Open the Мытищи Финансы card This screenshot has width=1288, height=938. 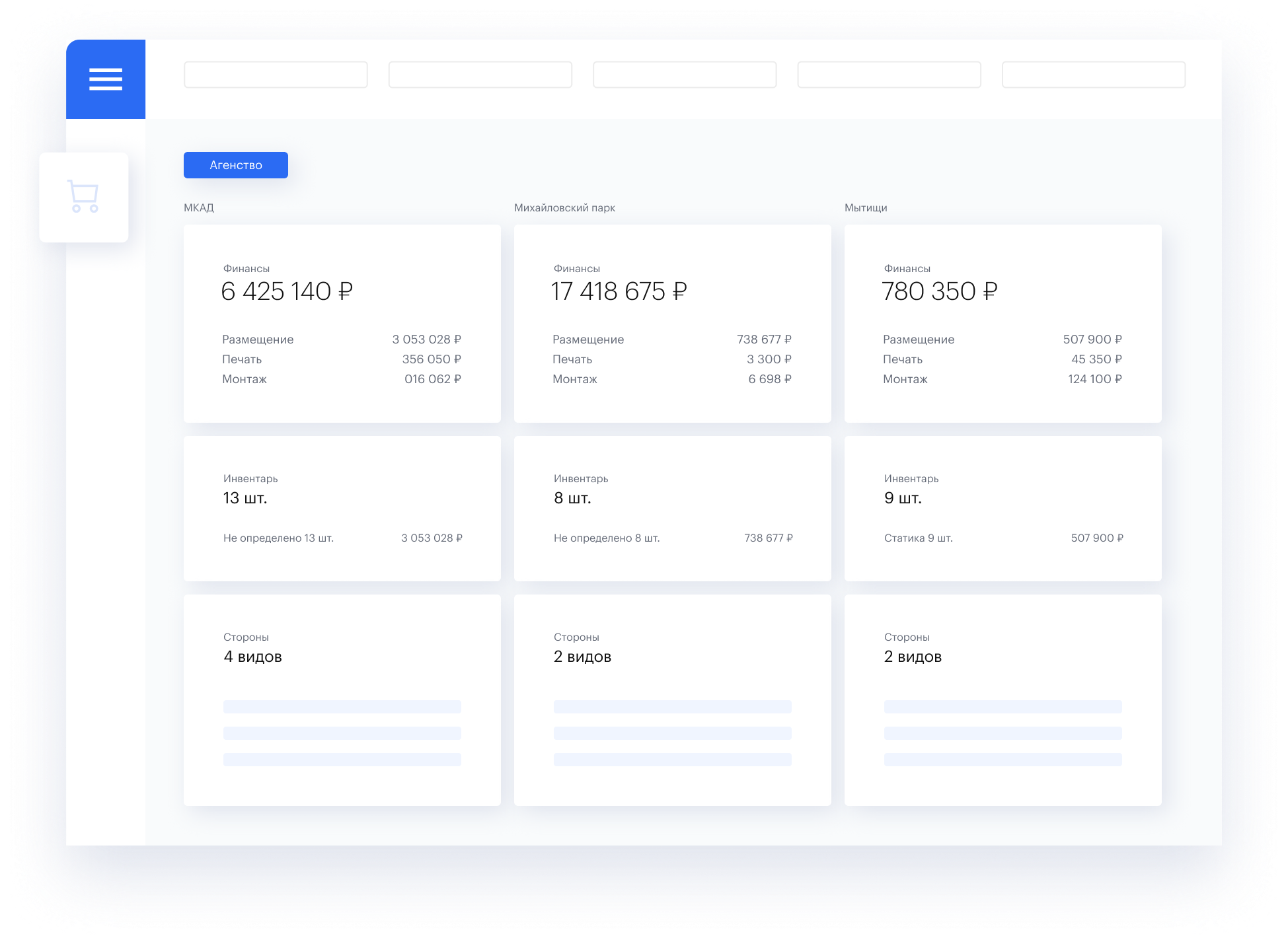coord(1003,323)
